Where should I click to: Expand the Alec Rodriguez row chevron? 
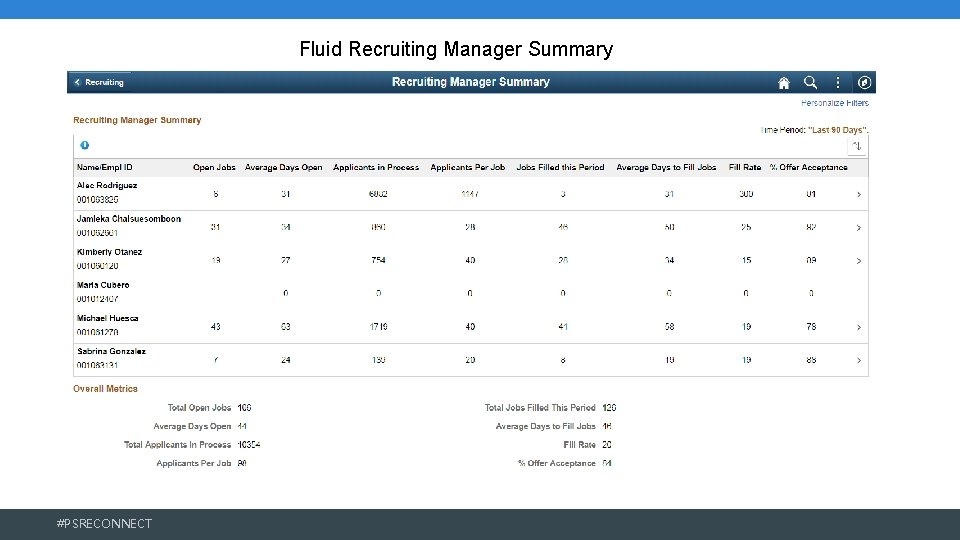point(859,194)
